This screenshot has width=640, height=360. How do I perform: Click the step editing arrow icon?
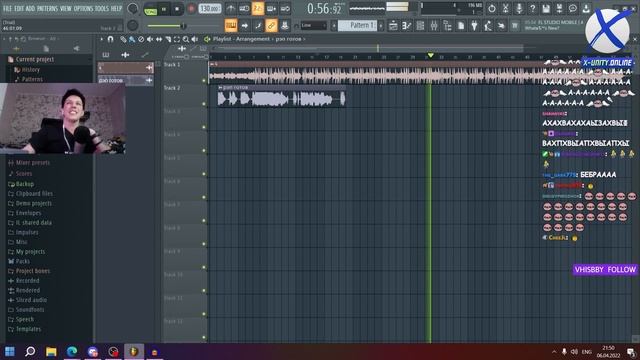tap(244, 26)
